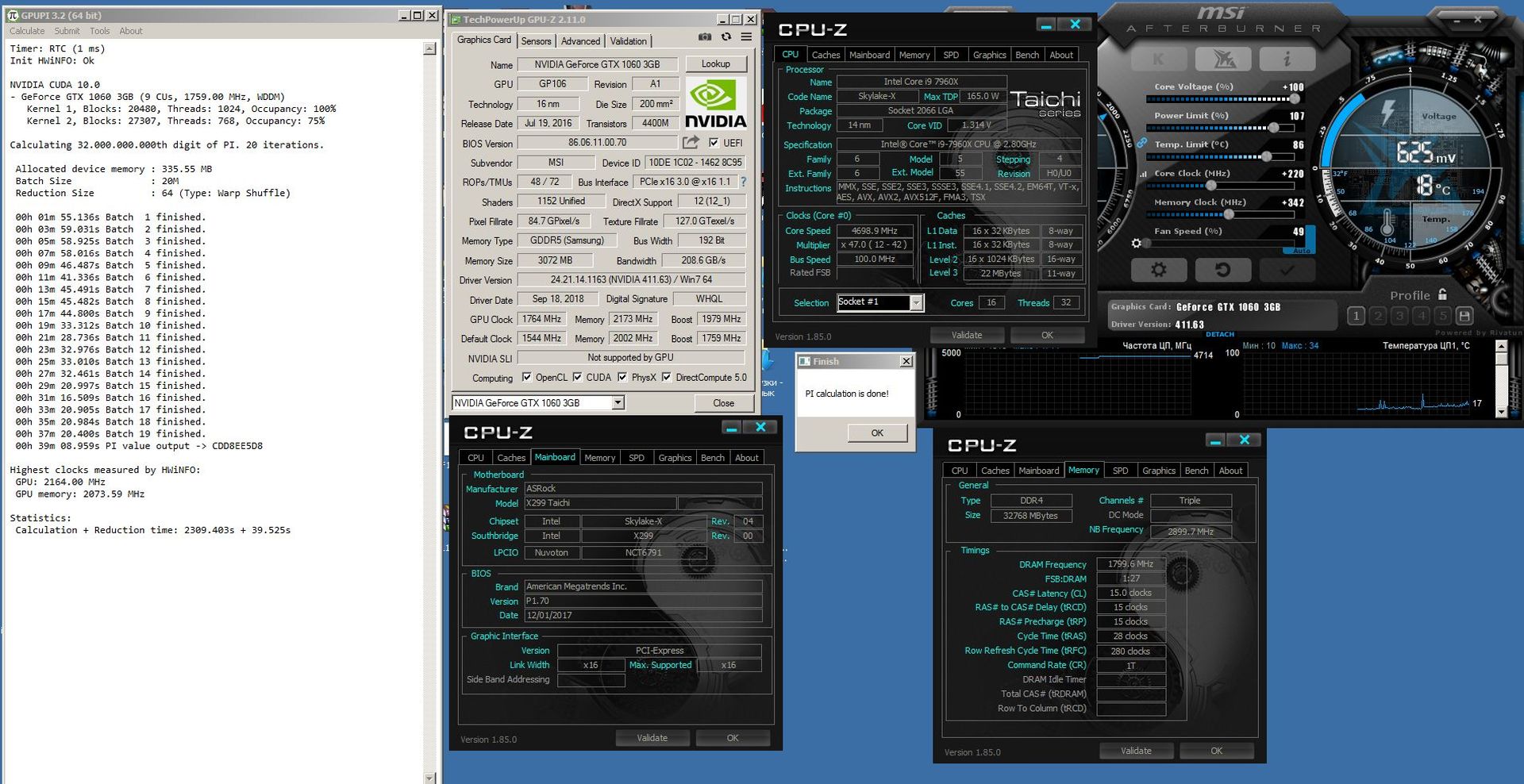Toggle the DirectCompute 5.0 checkbox
Image resolution: width=1524 pixels, height=784 pixels.
pyautogui.click(x=667, y=377)
